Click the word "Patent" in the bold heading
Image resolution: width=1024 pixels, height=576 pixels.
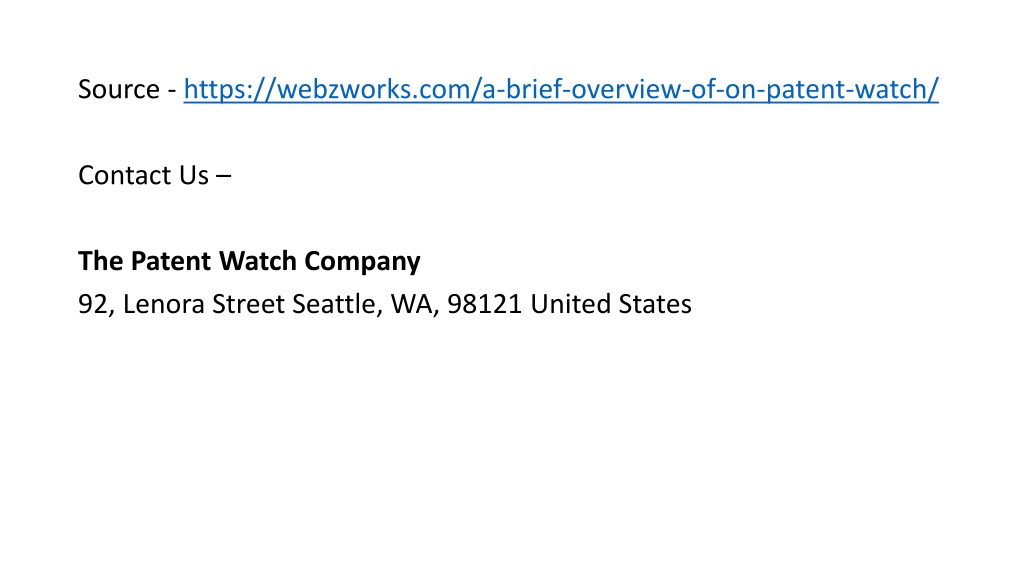(x=171, y=261)
